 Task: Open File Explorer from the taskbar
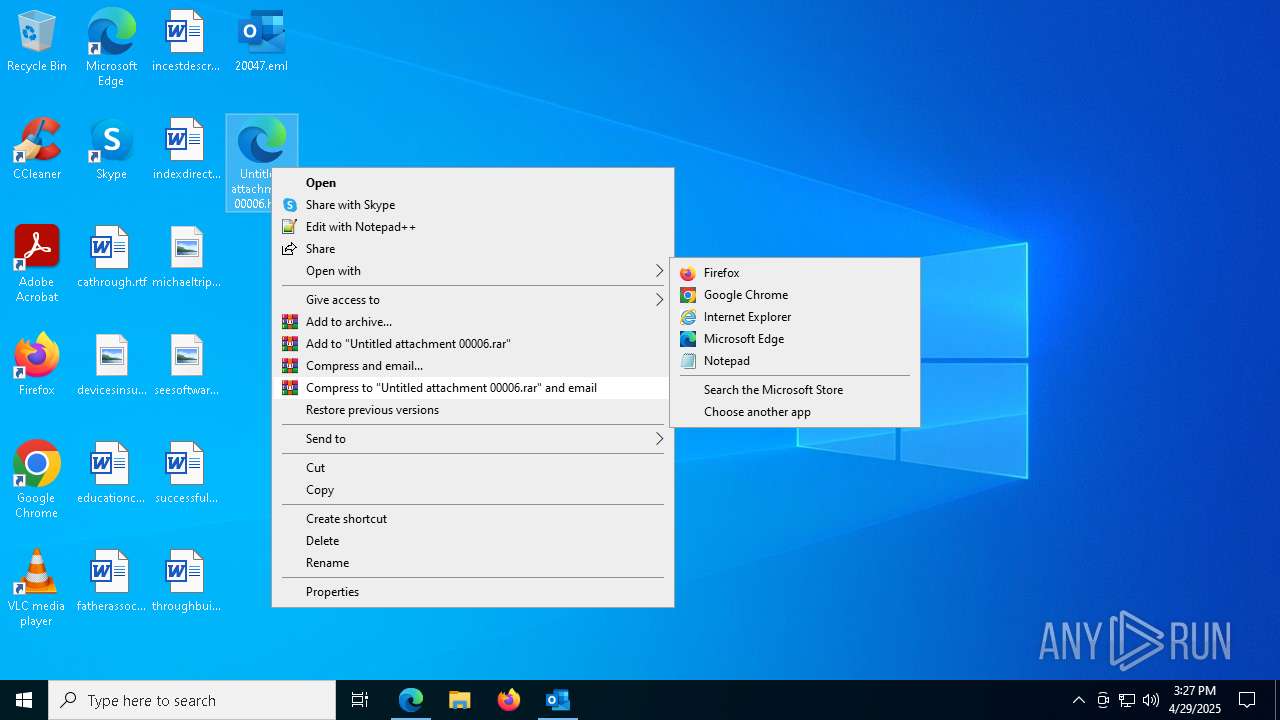pyautogui.click(x=460, y=700)
